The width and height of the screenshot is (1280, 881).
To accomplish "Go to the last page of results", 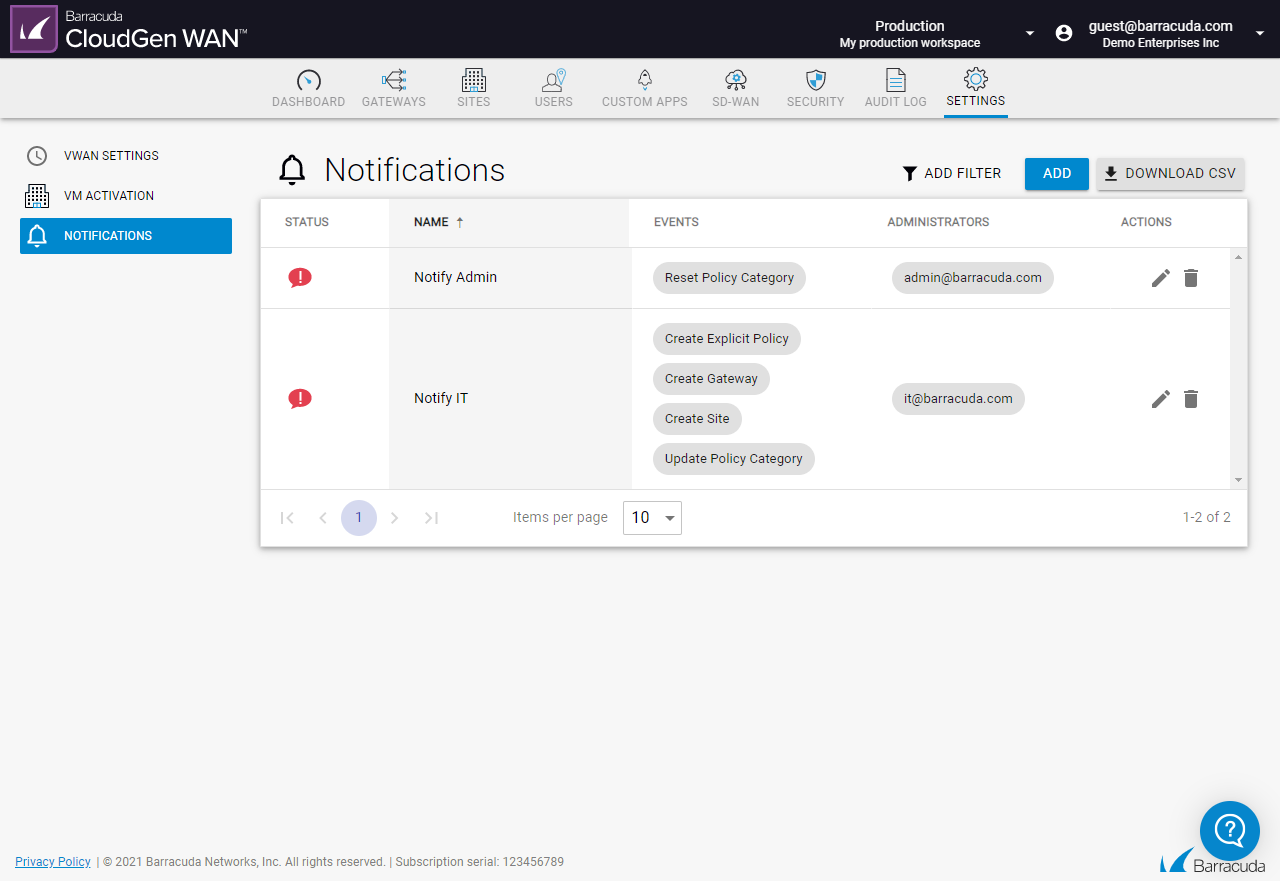I will (431, 518).
